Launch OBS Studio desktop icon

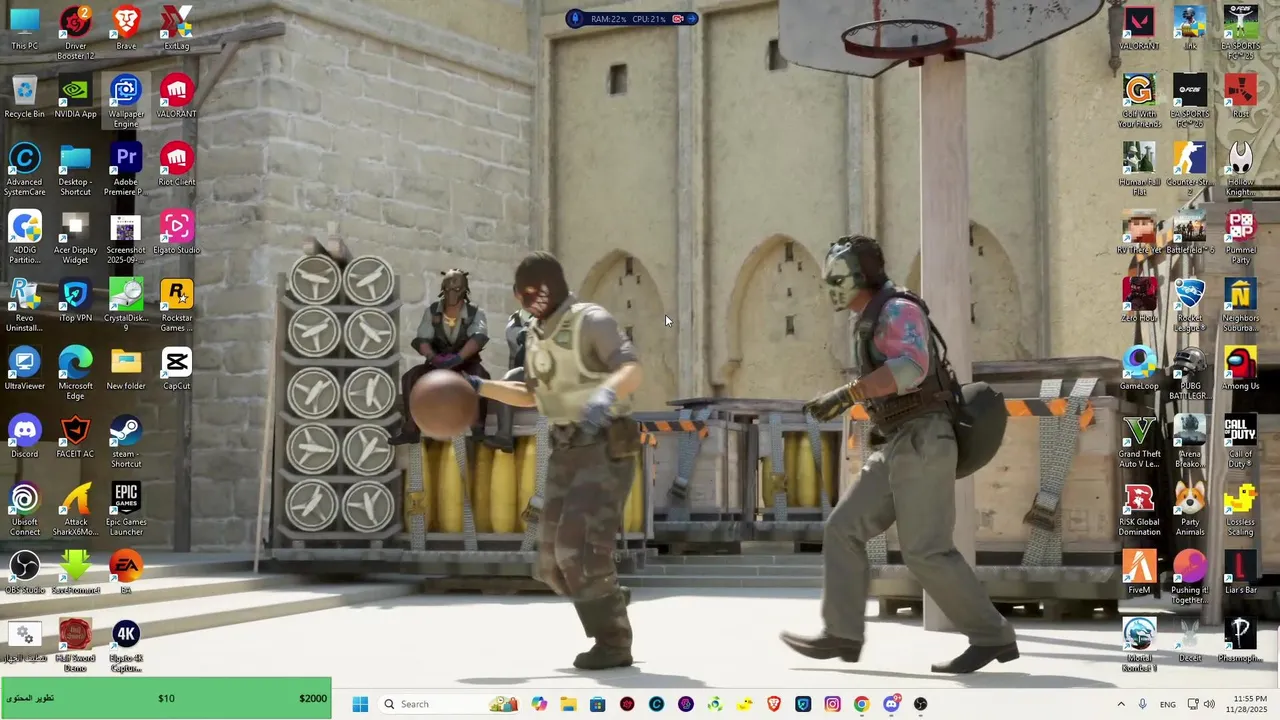tap(24, 572)
